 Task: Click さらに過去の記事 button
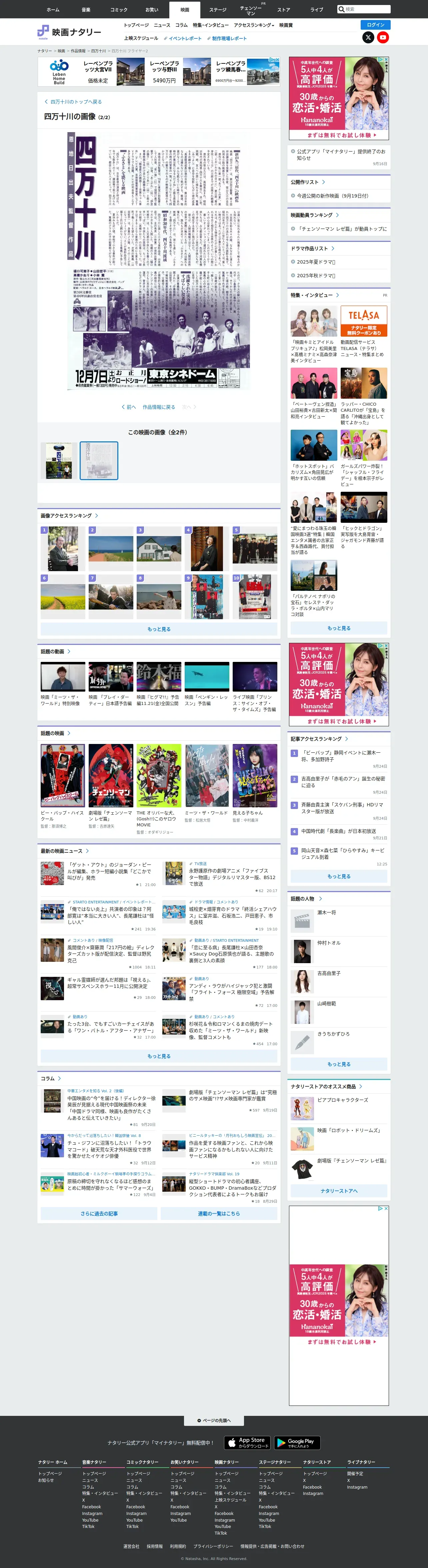tap(99, 1214)
